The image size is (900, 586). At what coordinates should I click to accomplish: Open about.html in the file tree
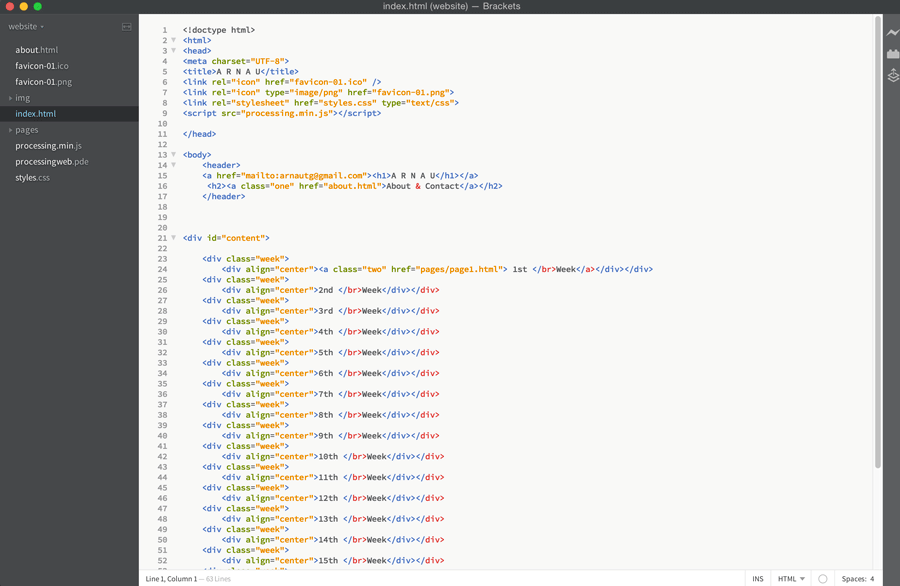tap(37, 50)
